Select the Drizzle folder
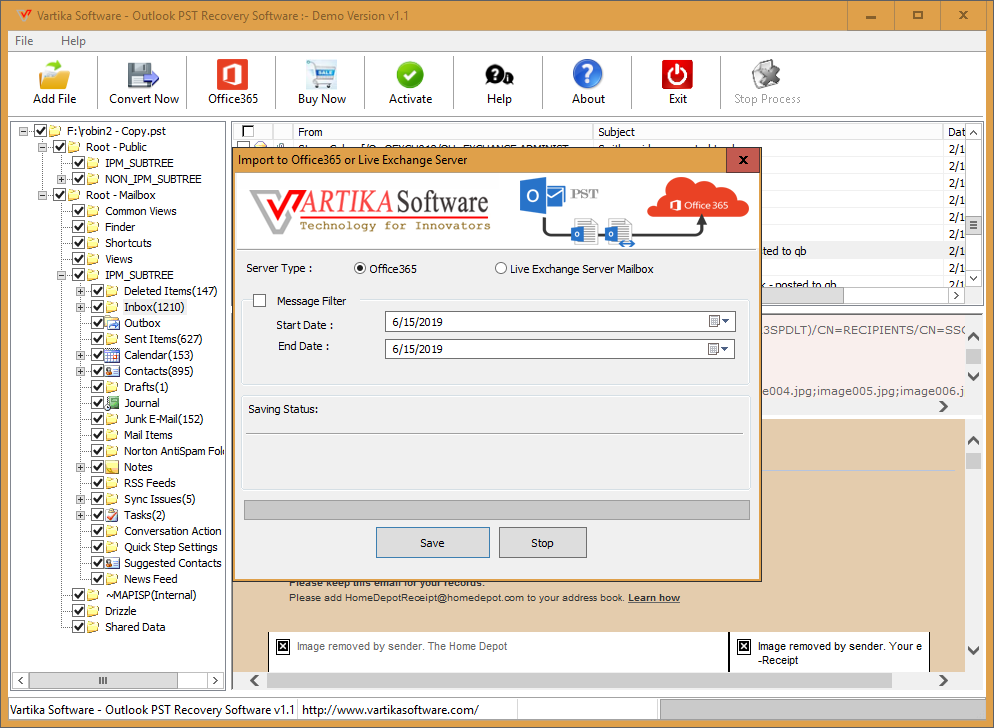The image size is (994, 728). 120,611
